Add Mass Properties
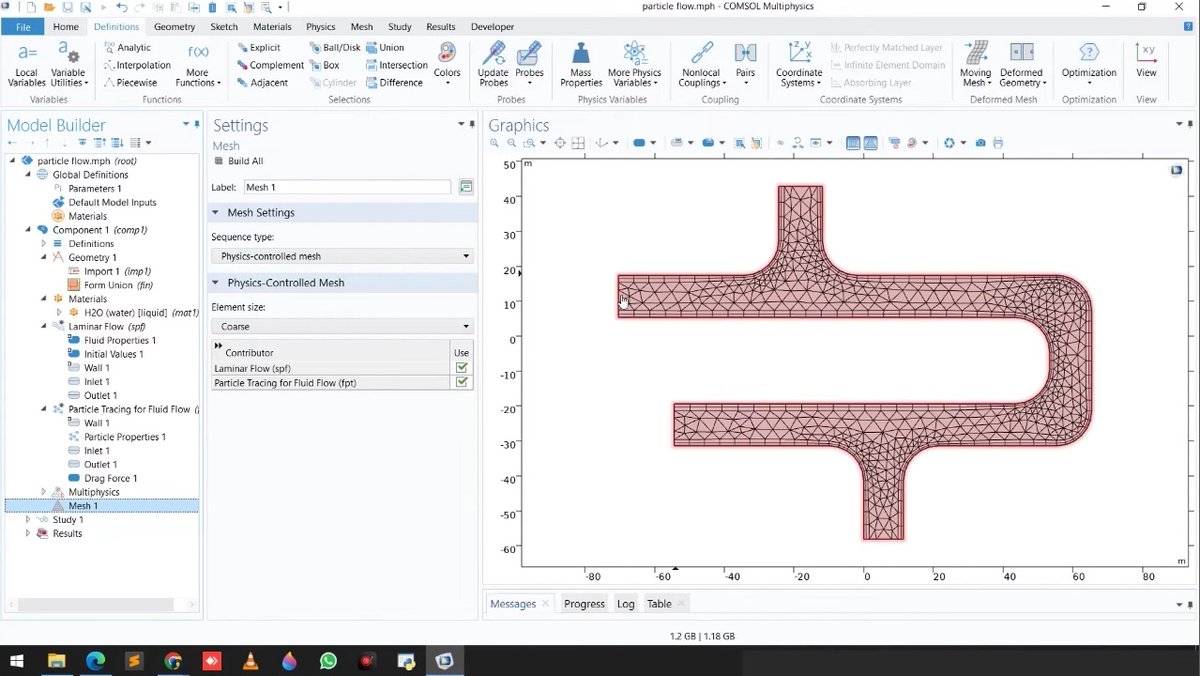1200x676 pixels. (581, 64)
